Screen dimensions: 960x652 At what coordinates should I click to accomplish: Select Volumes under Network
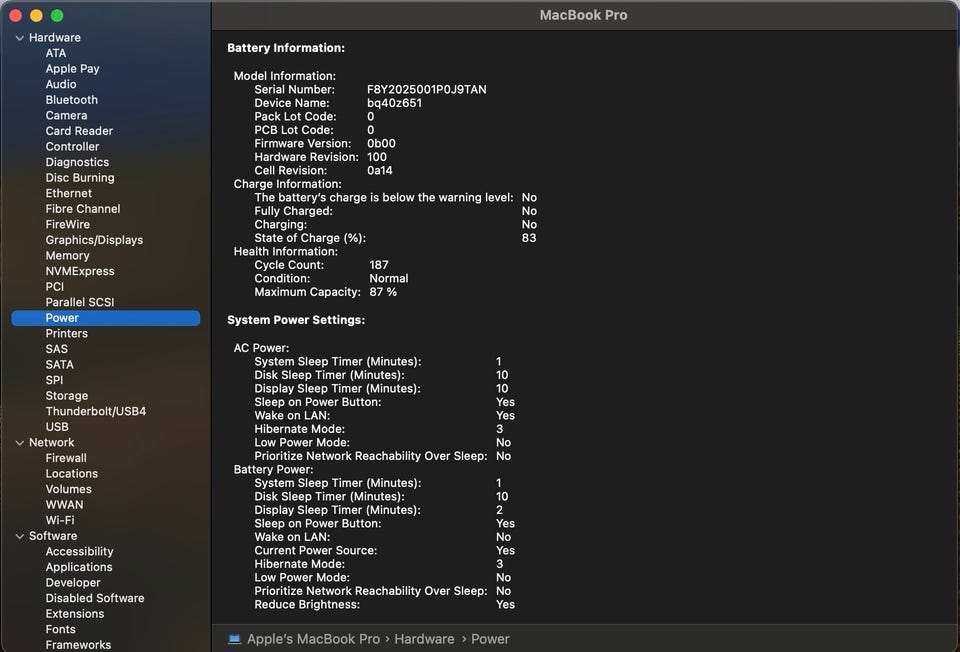pyautogui.click(x=69, y=489)
